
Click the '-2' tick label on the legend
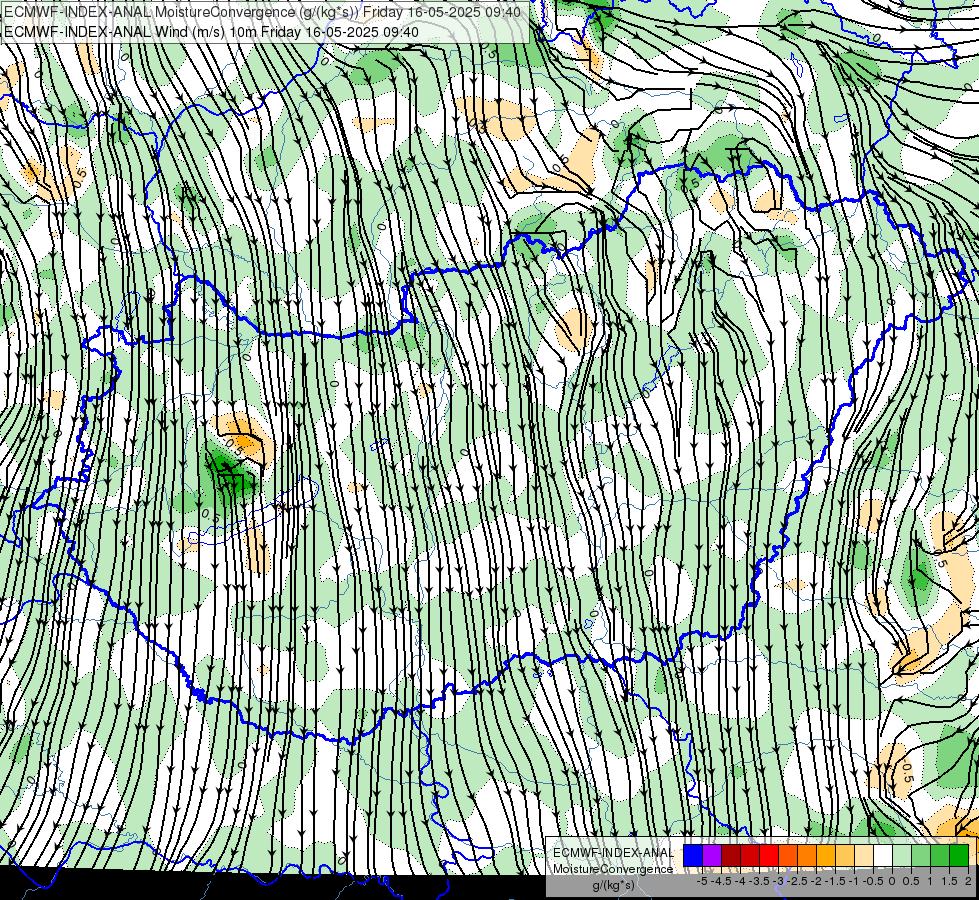point(816,881)
